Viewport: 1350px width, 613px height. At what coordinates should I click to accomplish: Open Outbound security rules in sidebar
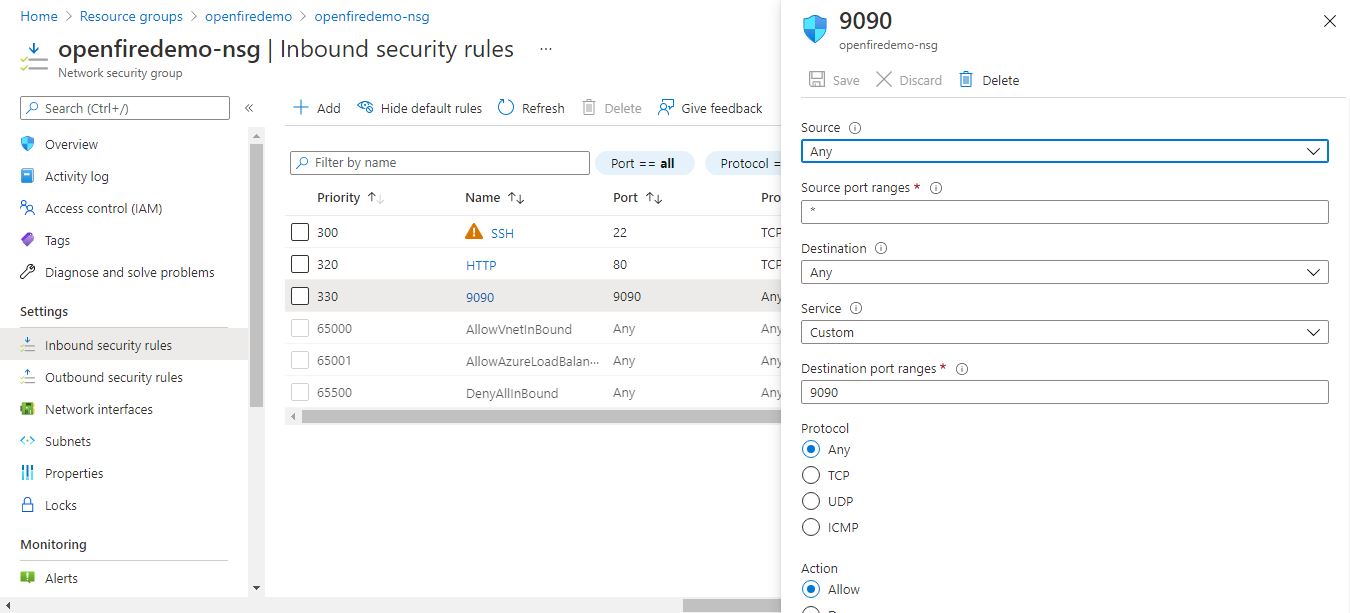(113, 377)
